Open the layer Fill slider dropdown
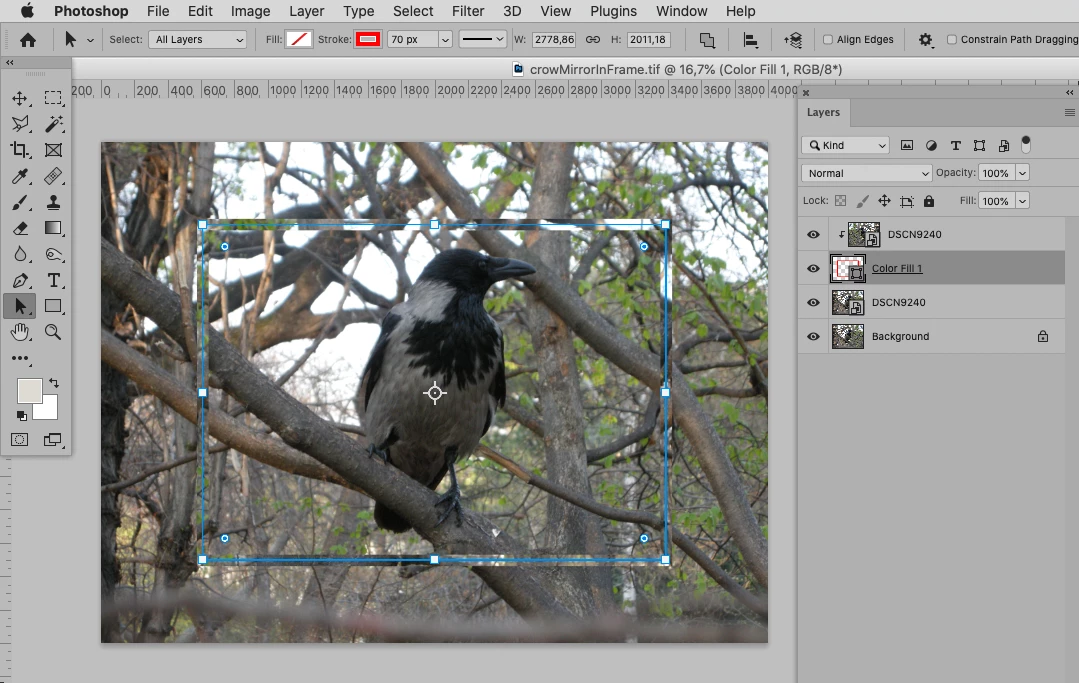 tap(1023, 201)
